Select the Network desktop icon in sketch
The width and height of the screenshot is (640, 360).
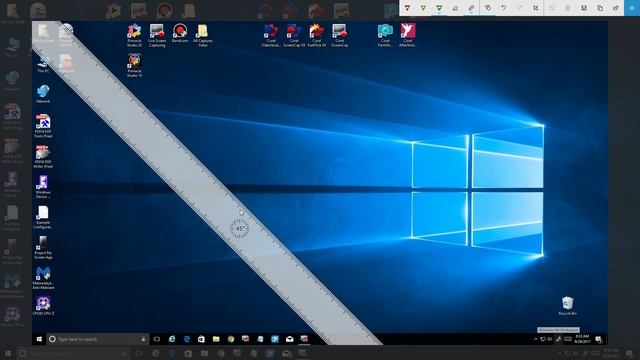pyautogui.click(x=43, y=93)
